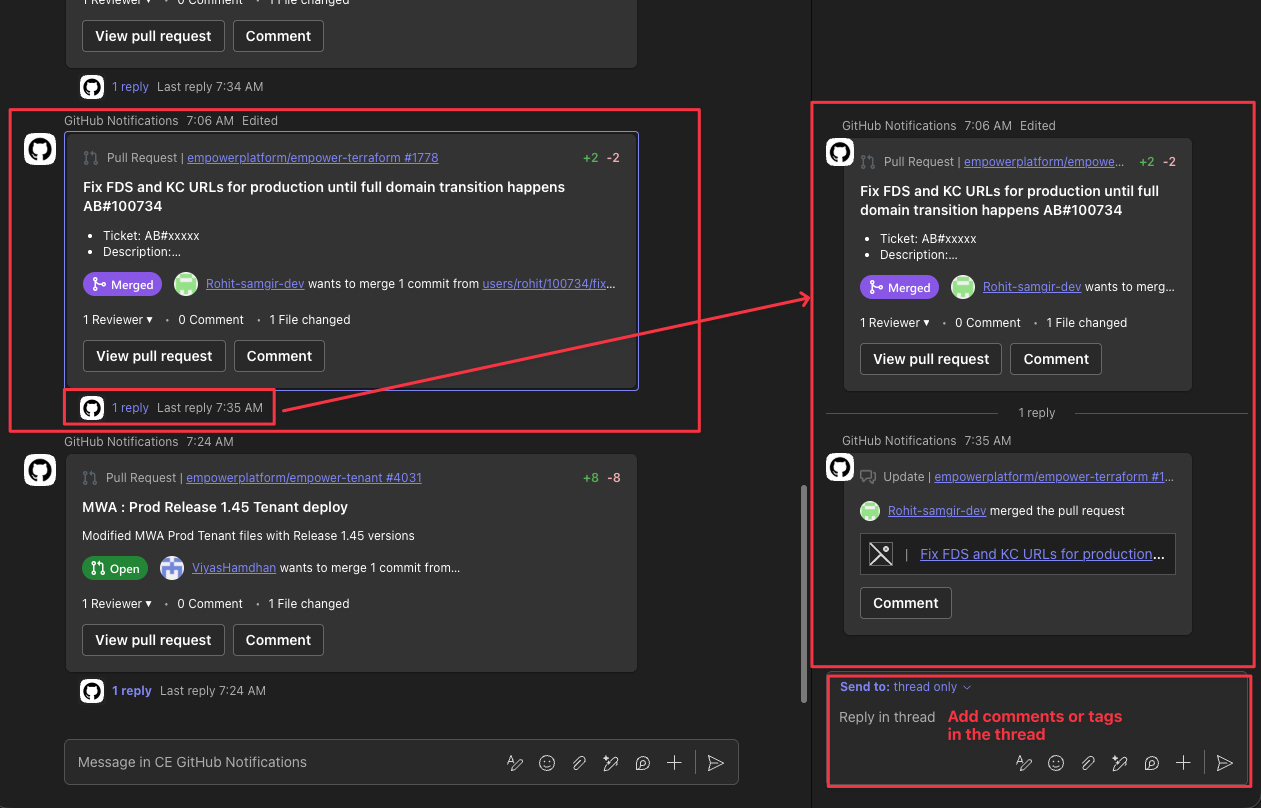Image resolution: width=1261 pixels, height=808 pixels.
Task: Open format options in thread reply box
Action: click(1024, 763)
